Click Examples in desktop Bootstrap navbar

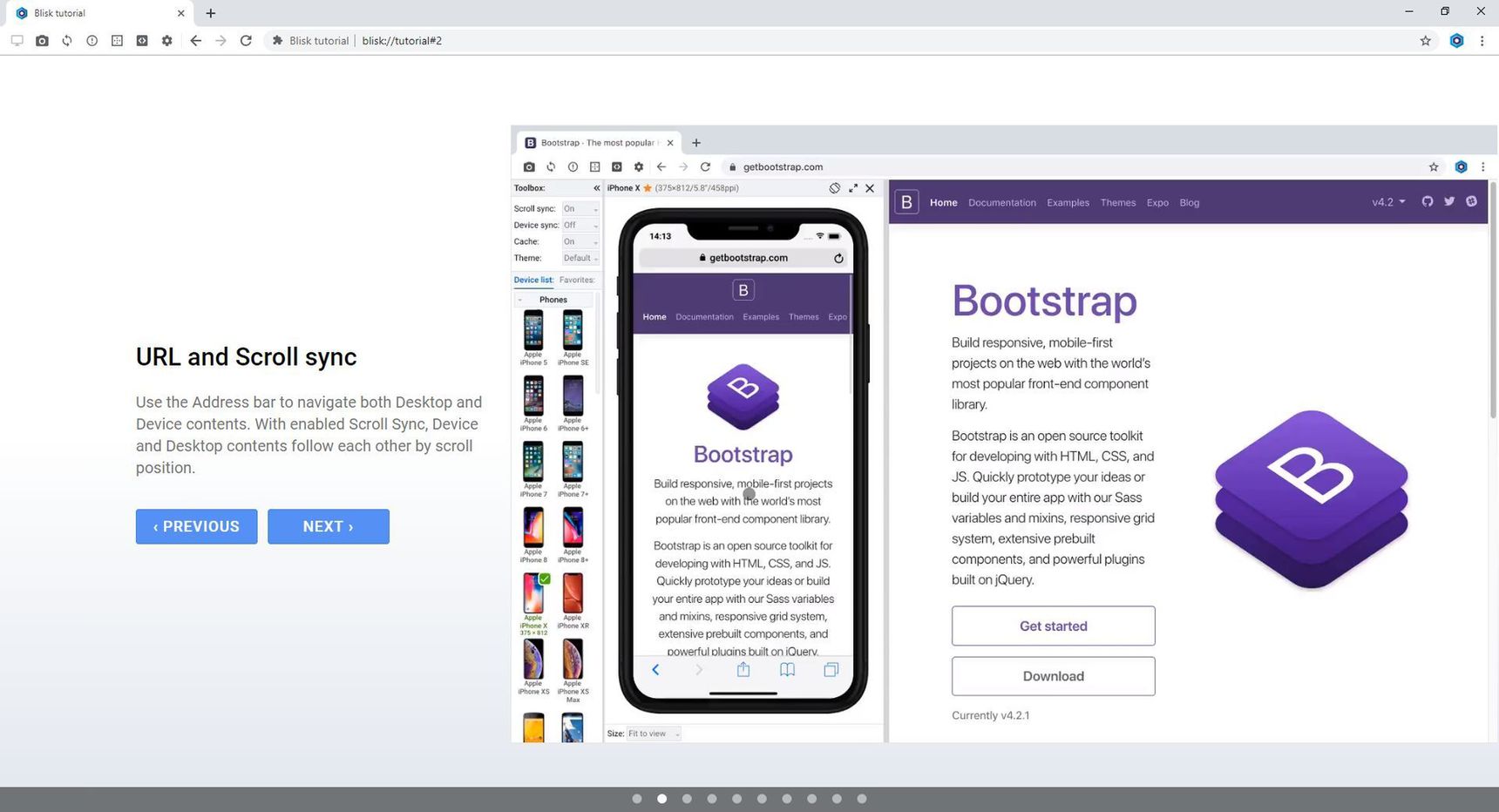click(1068, 203)
